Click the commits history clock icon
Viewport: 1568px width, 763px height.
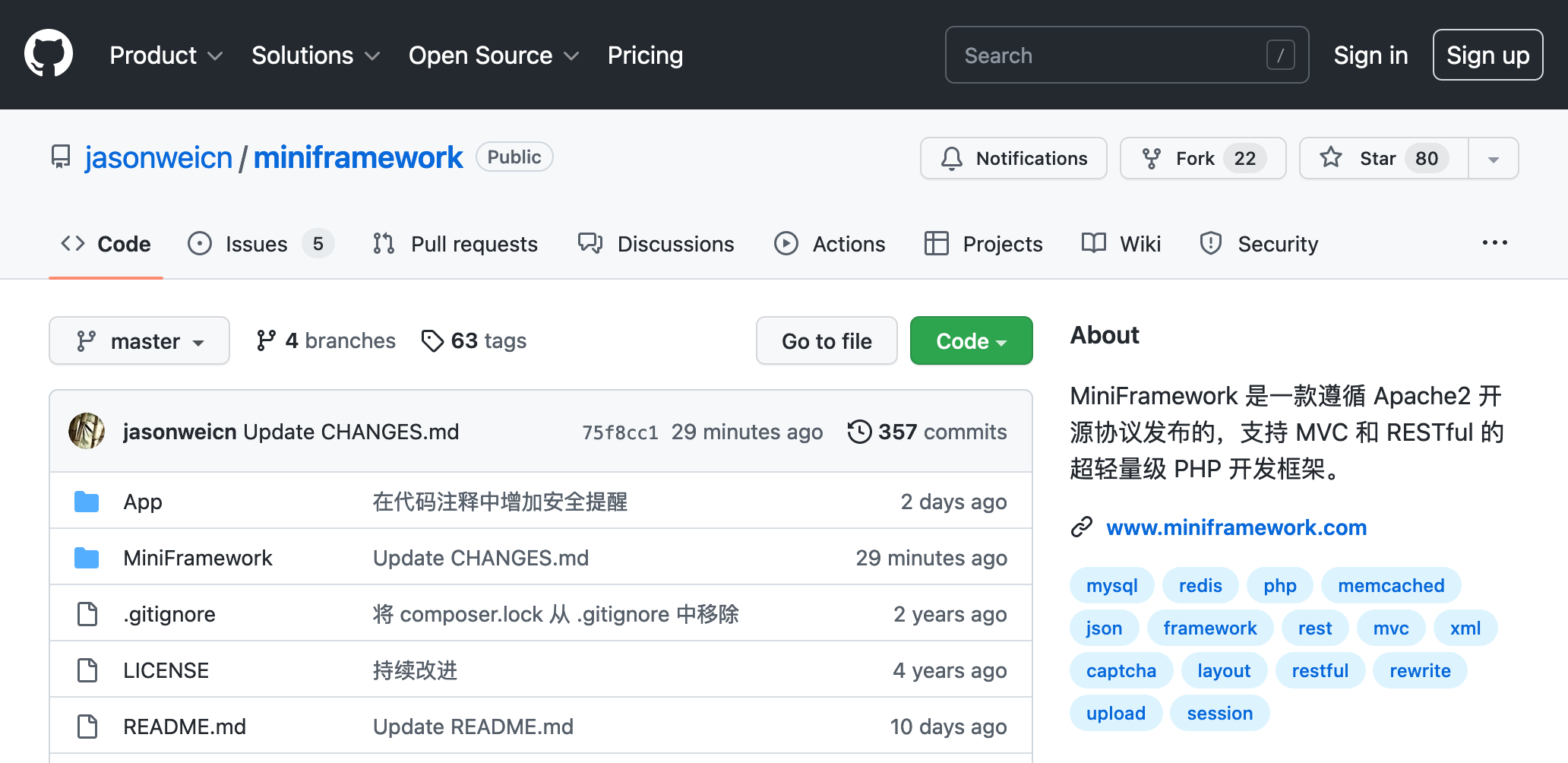[x=859, y=432]
